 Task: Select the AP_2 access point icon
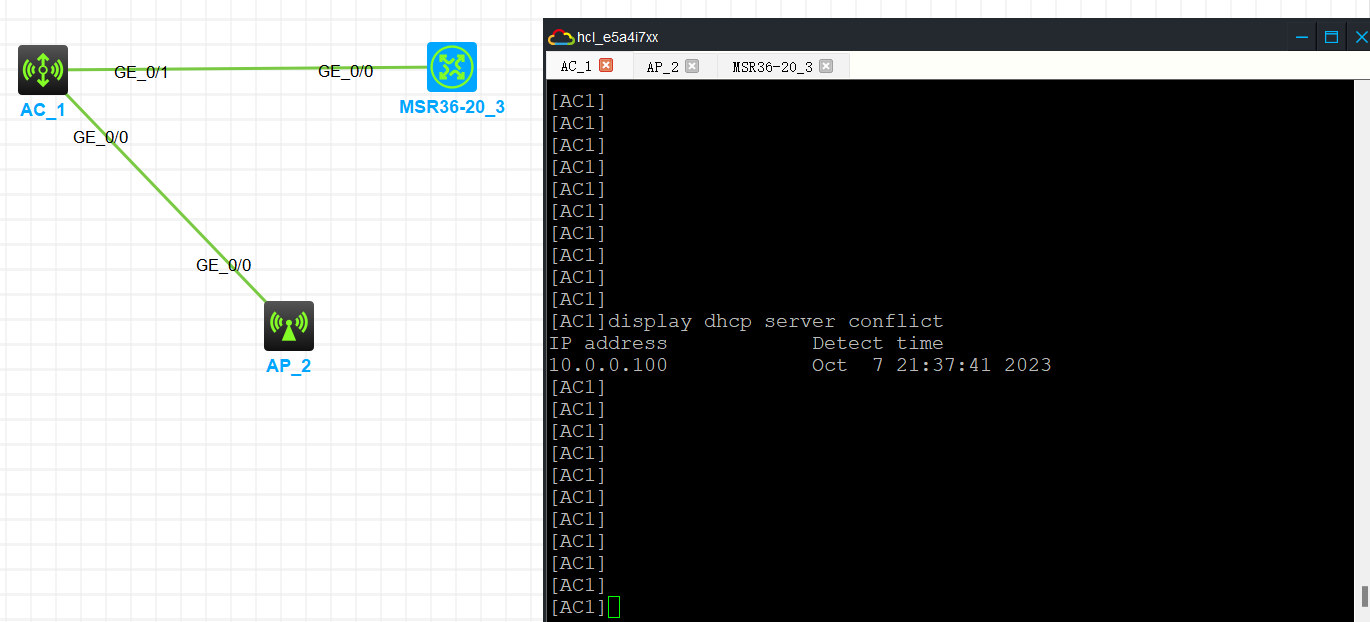tap(289, 326)
